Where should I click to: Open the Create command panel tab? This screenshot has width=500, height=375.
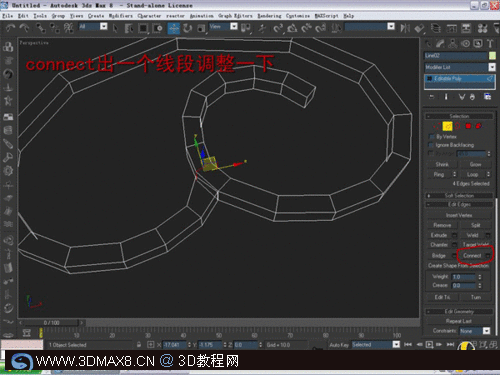tap(428, 43)
